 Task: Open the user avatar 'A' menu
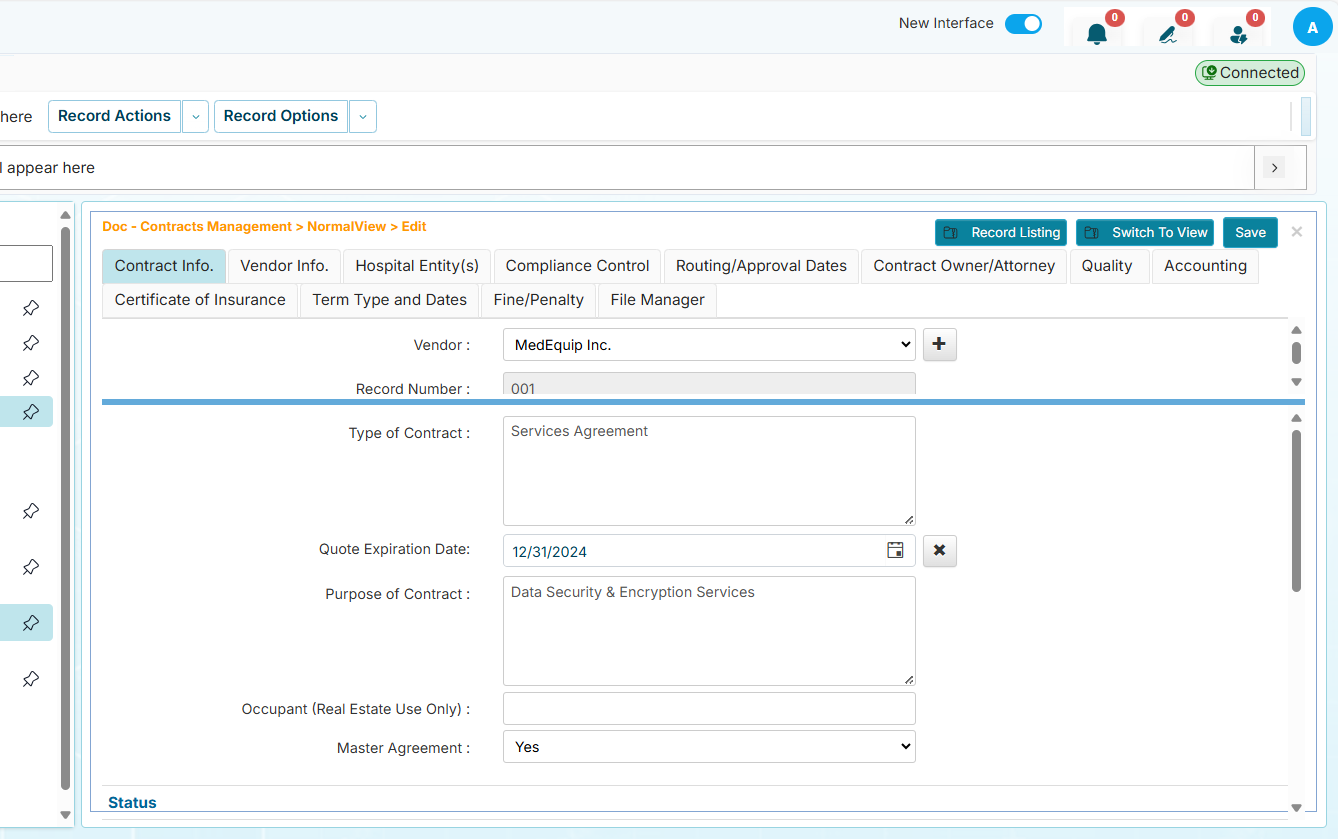click(1312, 28)
